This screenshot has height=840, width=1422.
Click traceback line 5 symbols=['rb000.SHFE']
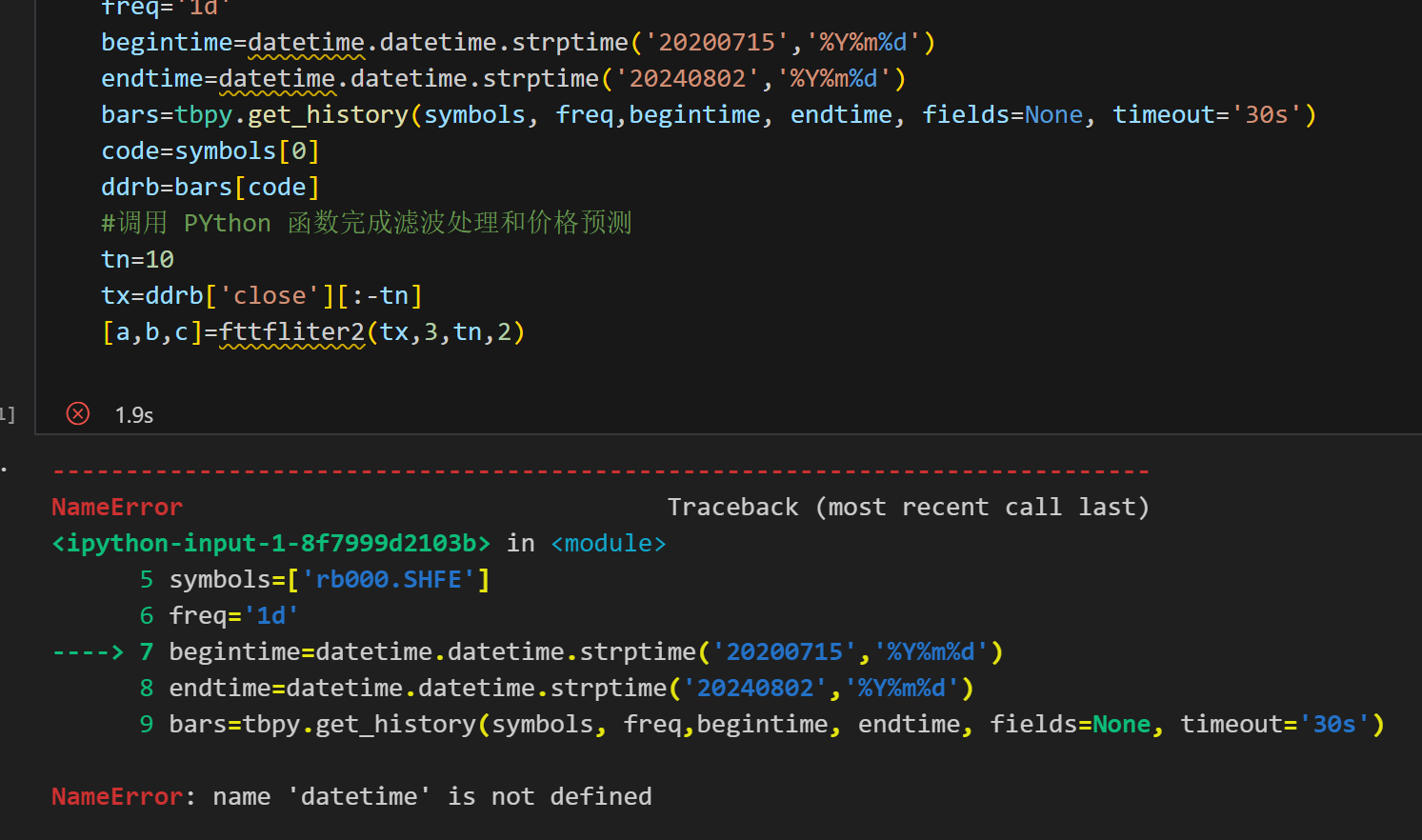point(315,580)
